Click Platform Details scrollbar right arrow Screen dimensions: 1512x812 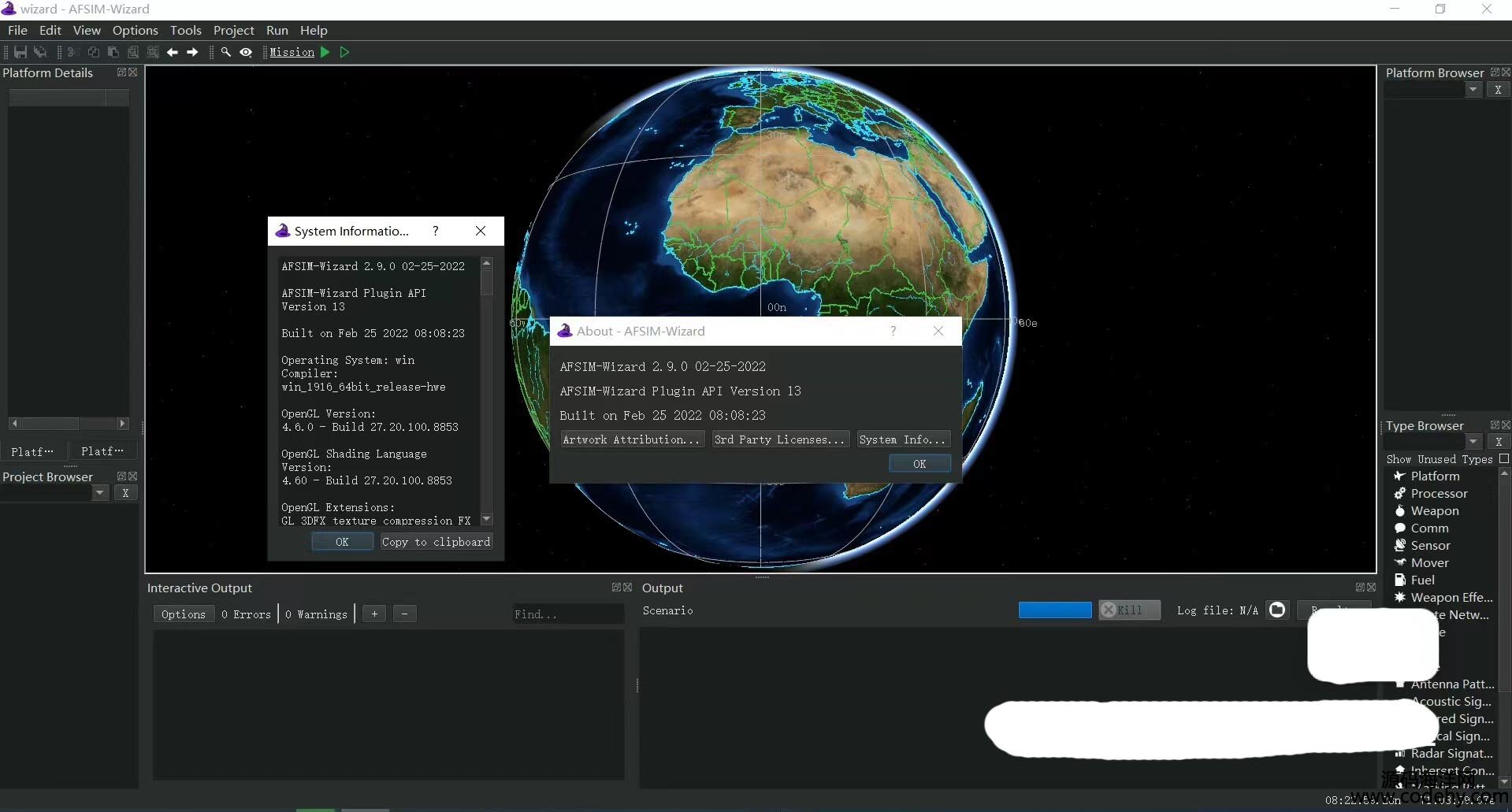122,424
